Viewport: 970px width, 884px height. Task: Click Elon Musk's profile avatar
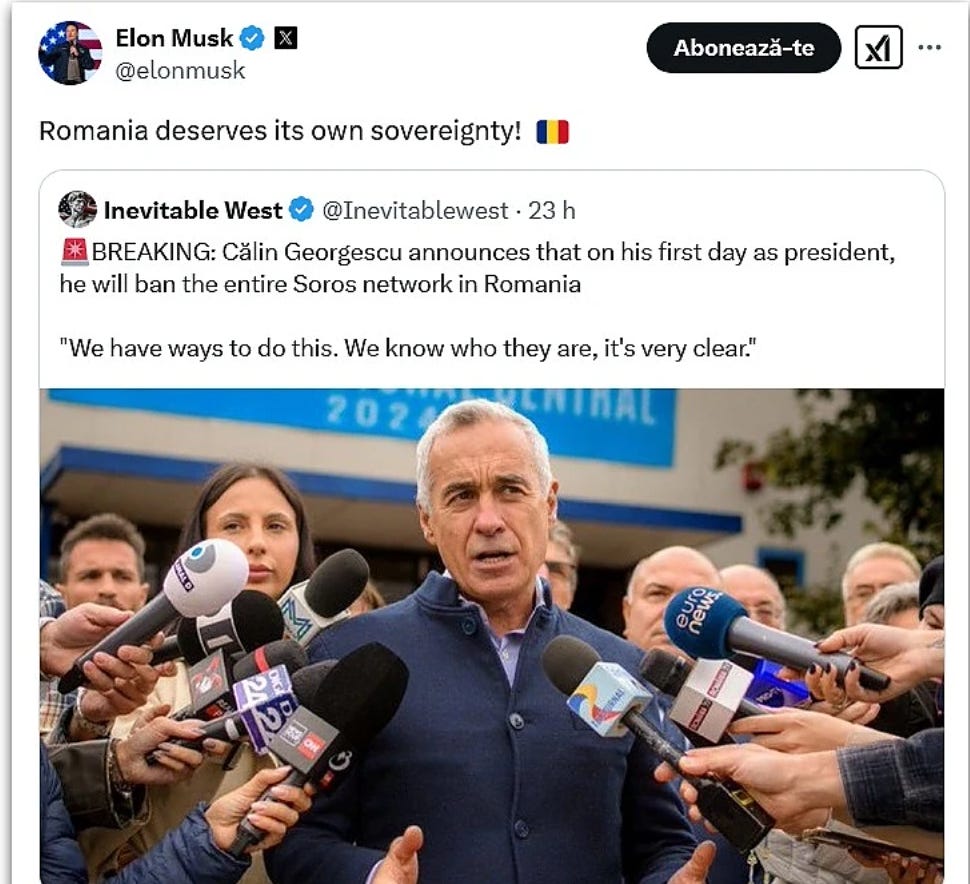click(x=70, y=53)
